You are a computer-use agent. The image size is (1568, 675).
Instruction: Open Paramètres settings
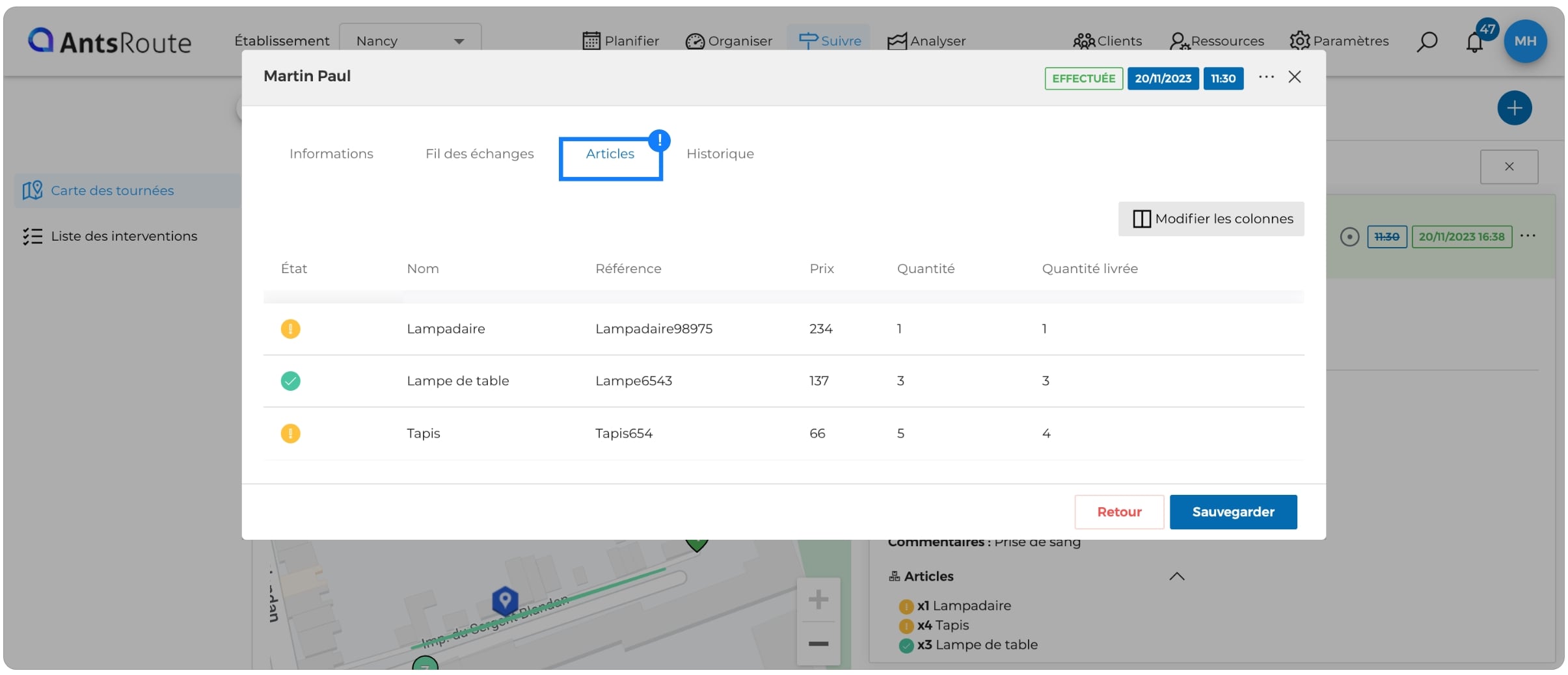point(1339,41)
